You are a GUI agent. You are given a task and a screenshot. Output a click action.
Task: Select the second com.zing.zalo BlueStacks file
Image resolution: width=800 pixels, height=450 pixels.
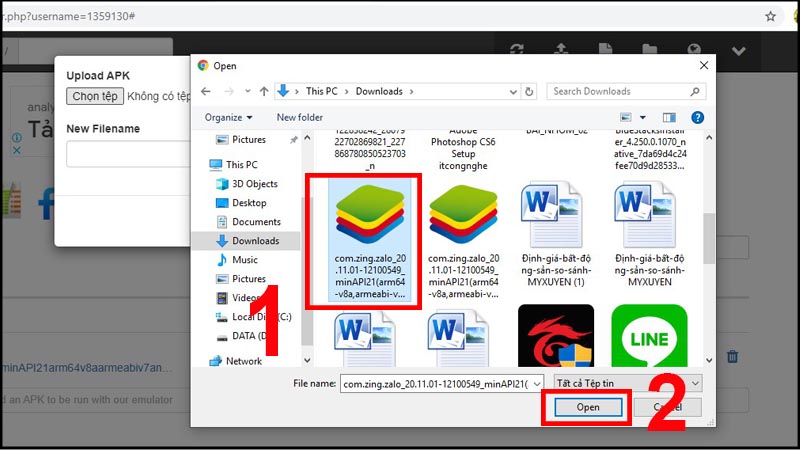[463, 241]
